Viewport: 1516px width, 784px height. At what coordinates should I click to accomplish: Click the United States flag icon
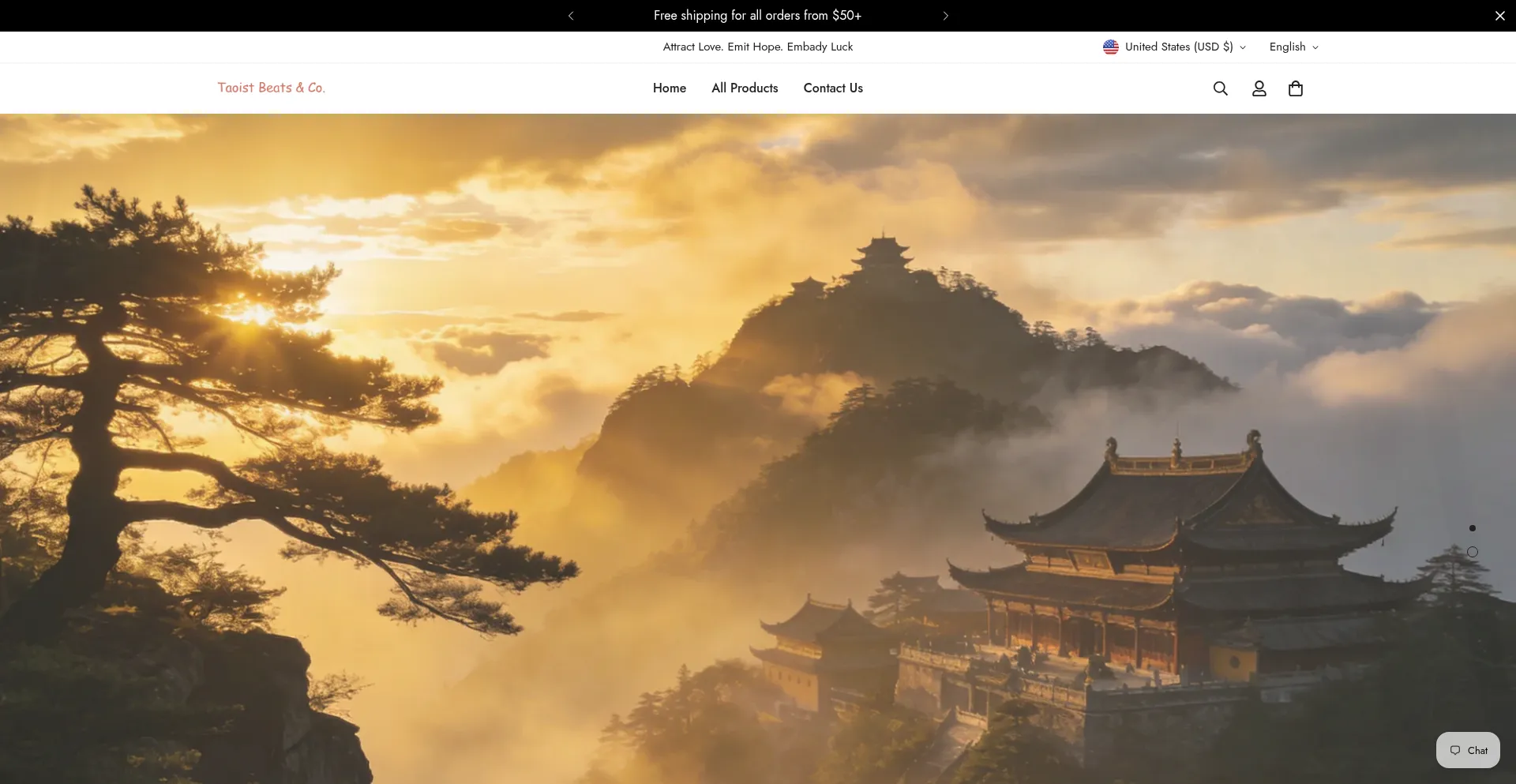click(x=1110, y=47)
